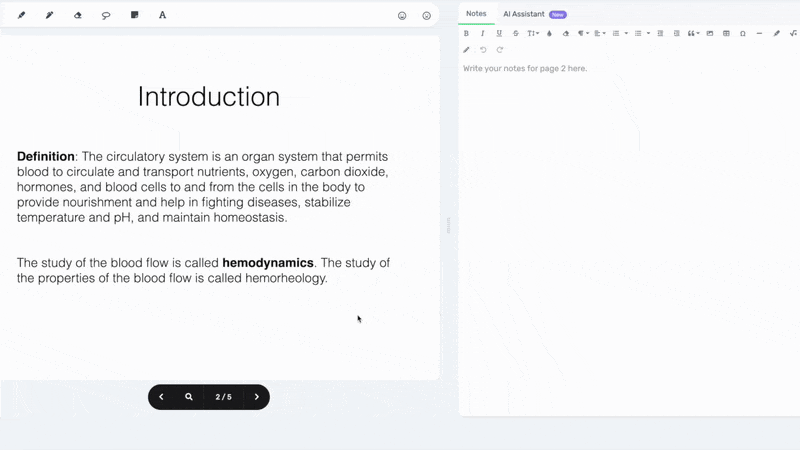Open the notes text color picker

549,33
